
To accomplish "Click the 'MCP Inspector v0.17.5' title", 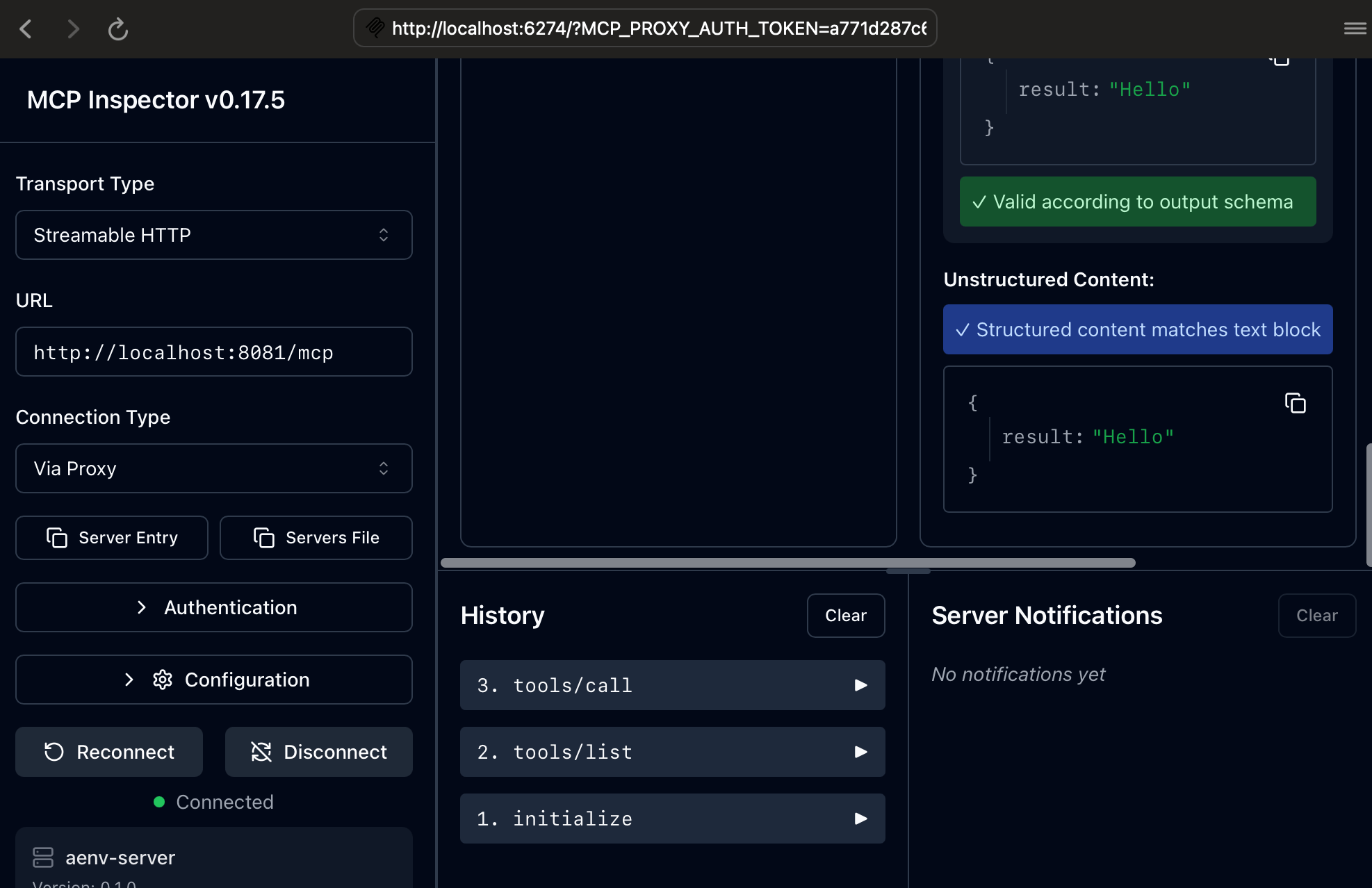I will click(156, 100).
